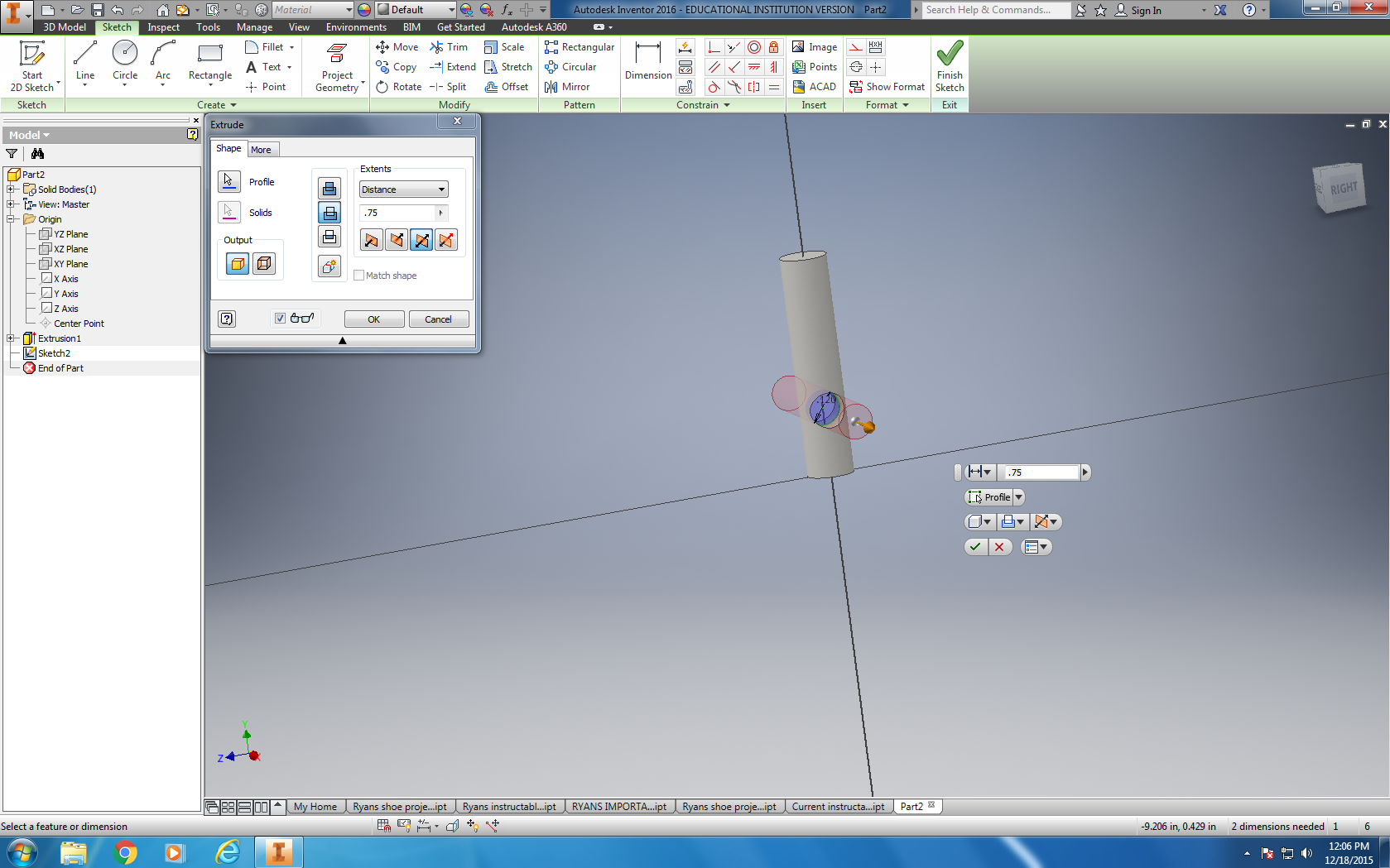Open Internet Explorer from the taskbar

(227, 852)
